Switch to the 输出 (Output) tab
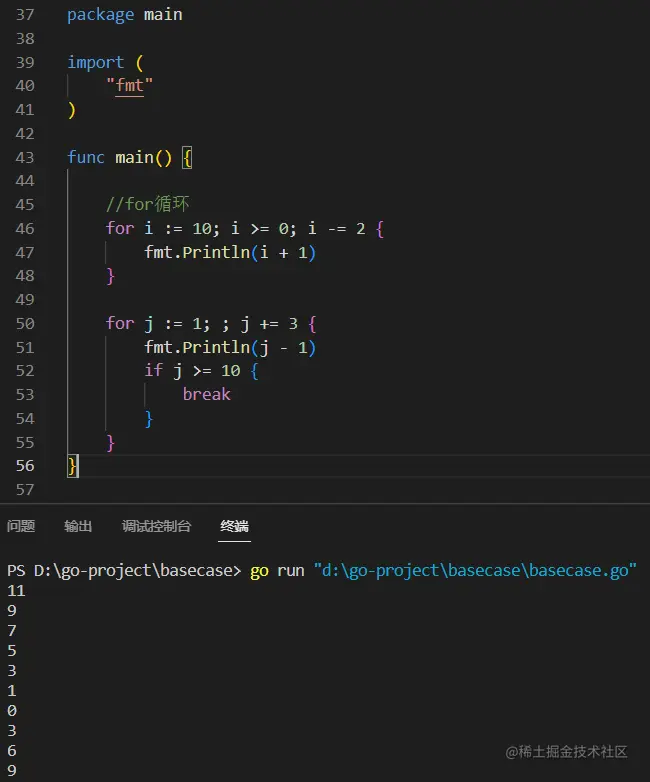This screenshot has height=782, width=650. [78, 526]
